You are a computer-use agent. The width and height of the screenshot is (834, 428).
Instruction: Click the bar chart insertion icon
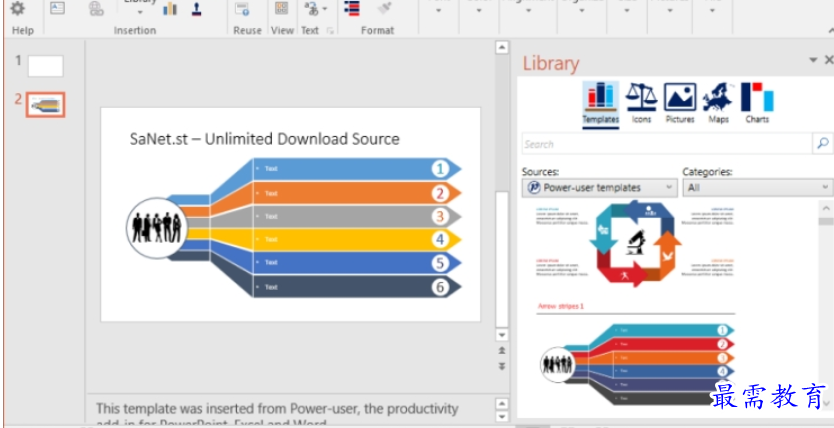click(170, 8)
